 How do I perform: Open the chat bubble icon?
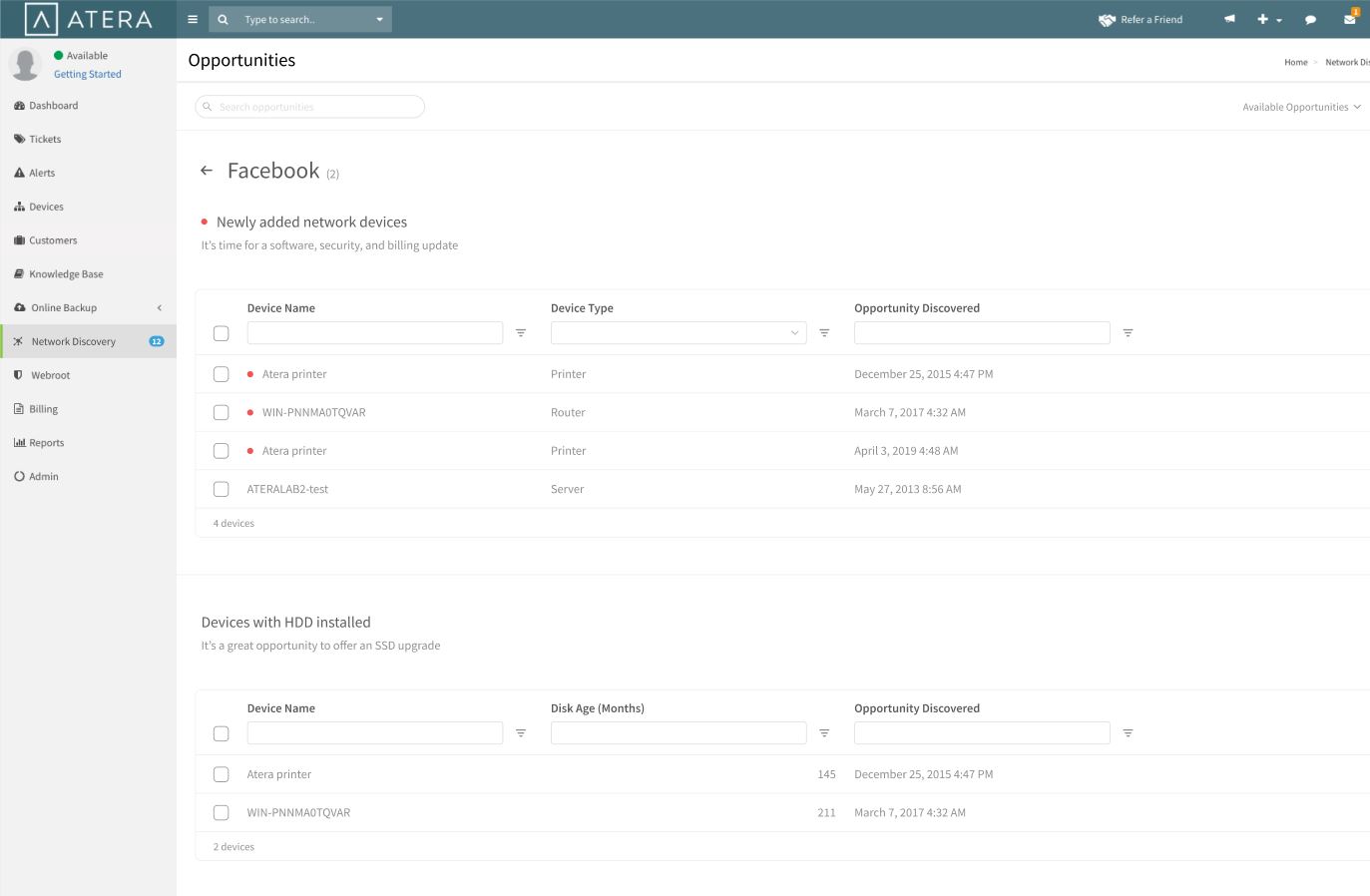[x=1310, y=20]
